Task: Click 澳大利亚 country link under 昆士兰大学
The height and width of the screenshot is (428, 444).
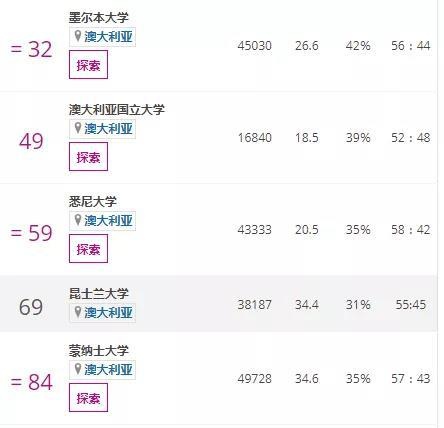Action: pos(108,313)
